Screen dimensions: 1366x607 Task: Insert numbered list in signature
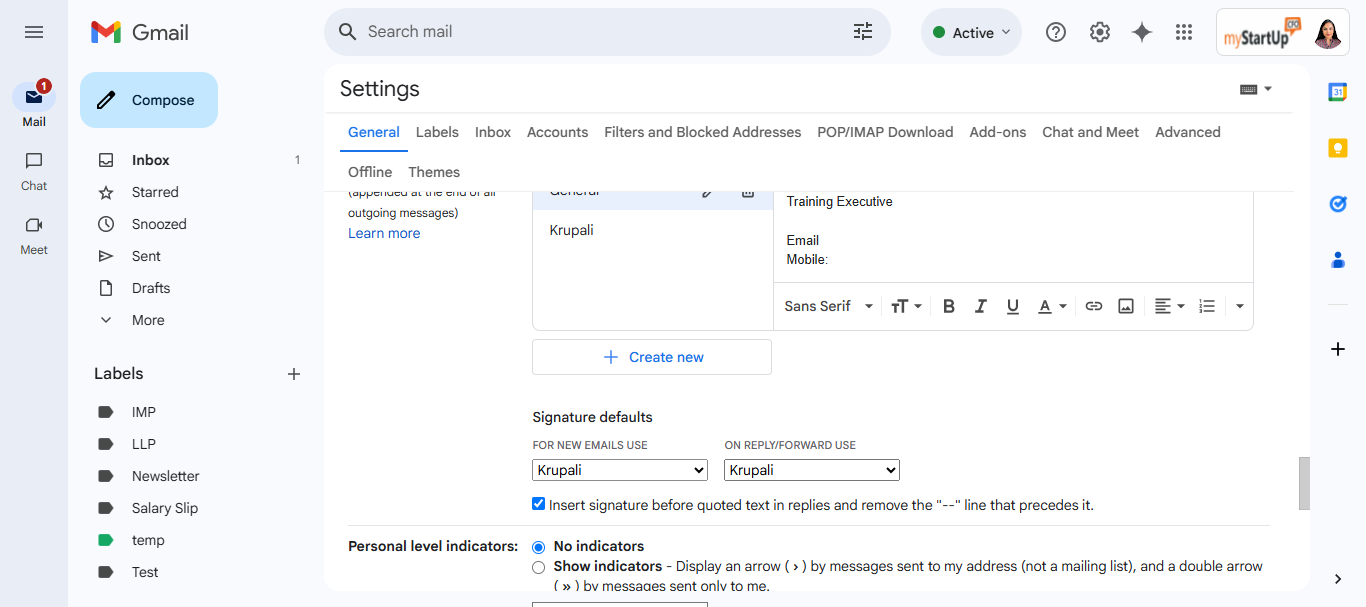1207,306
